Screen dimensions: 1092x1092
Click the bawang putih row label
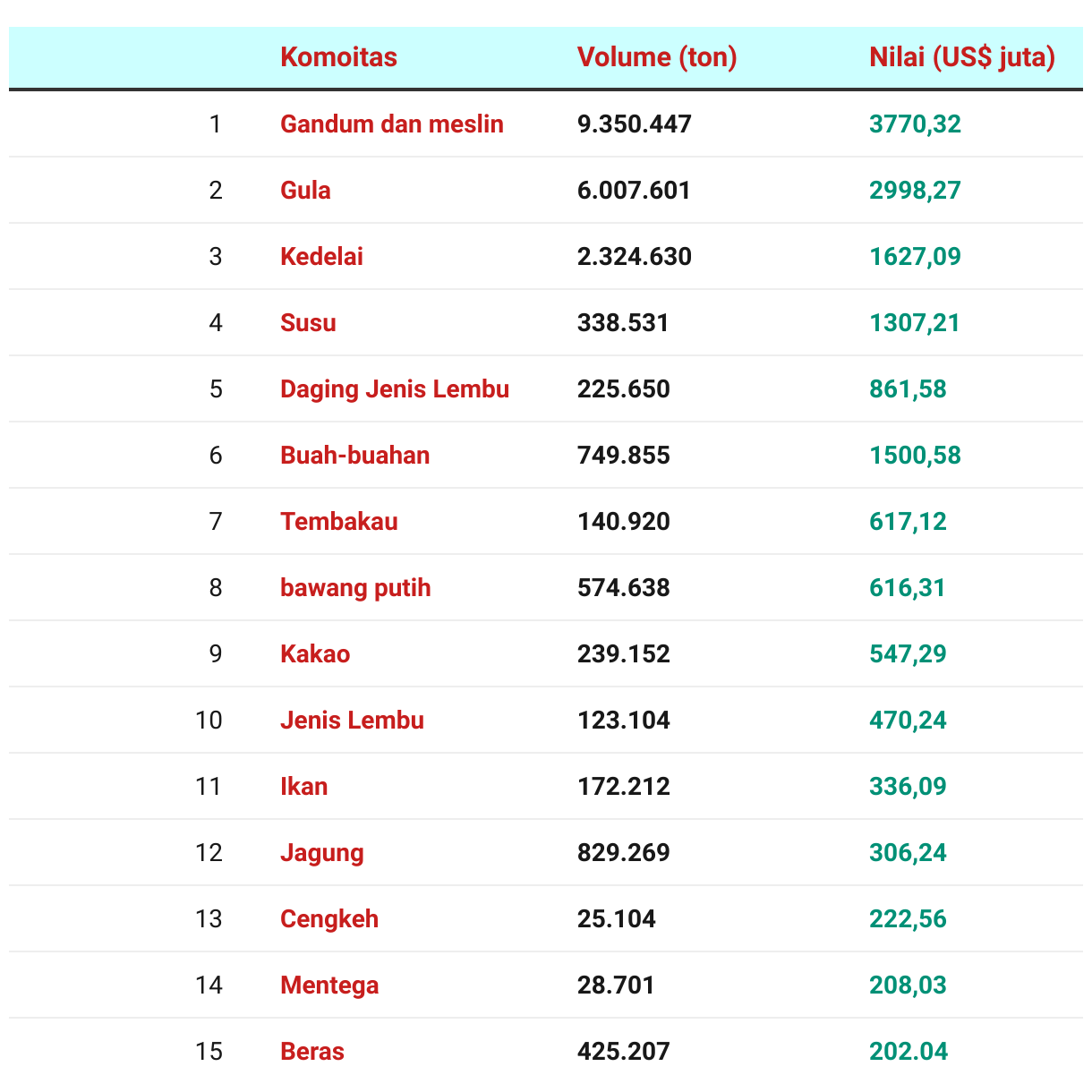tap(355, 587)
